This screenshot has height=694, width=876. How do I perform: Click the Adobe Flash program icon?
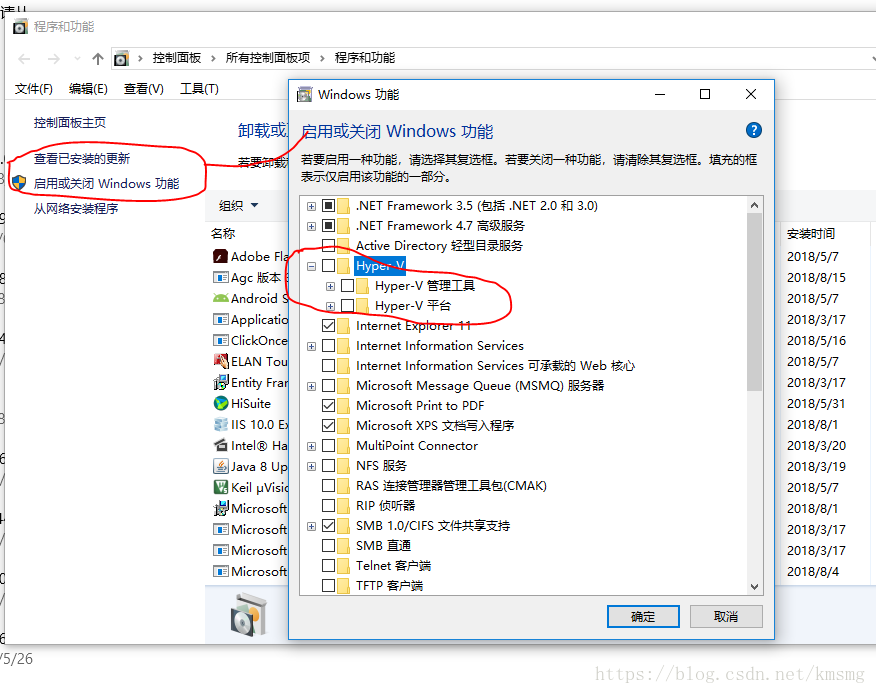pyautogui.click(x=221, y=256)
